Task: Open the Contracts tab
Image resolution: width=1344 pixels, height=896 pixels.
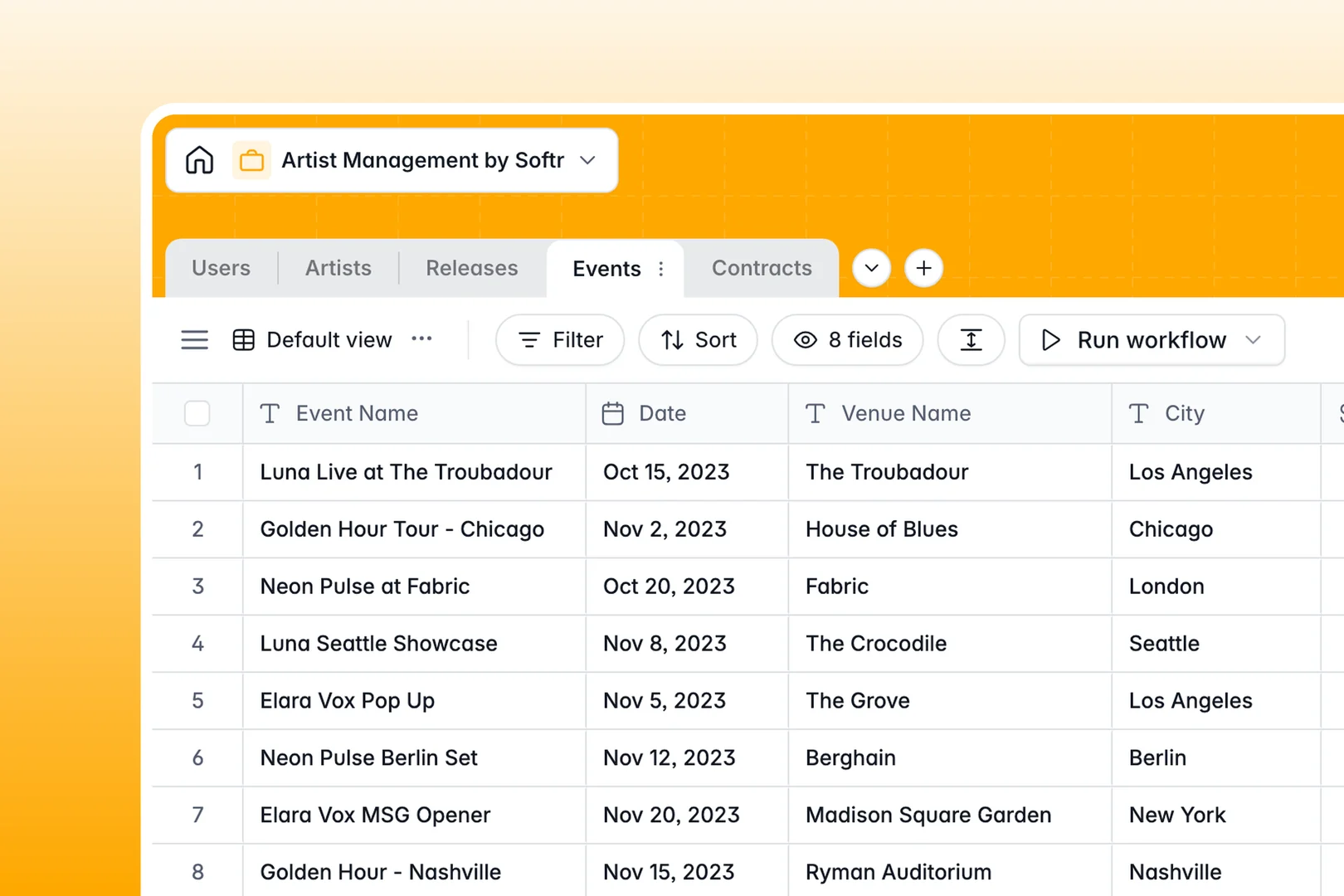Action: 762,268
